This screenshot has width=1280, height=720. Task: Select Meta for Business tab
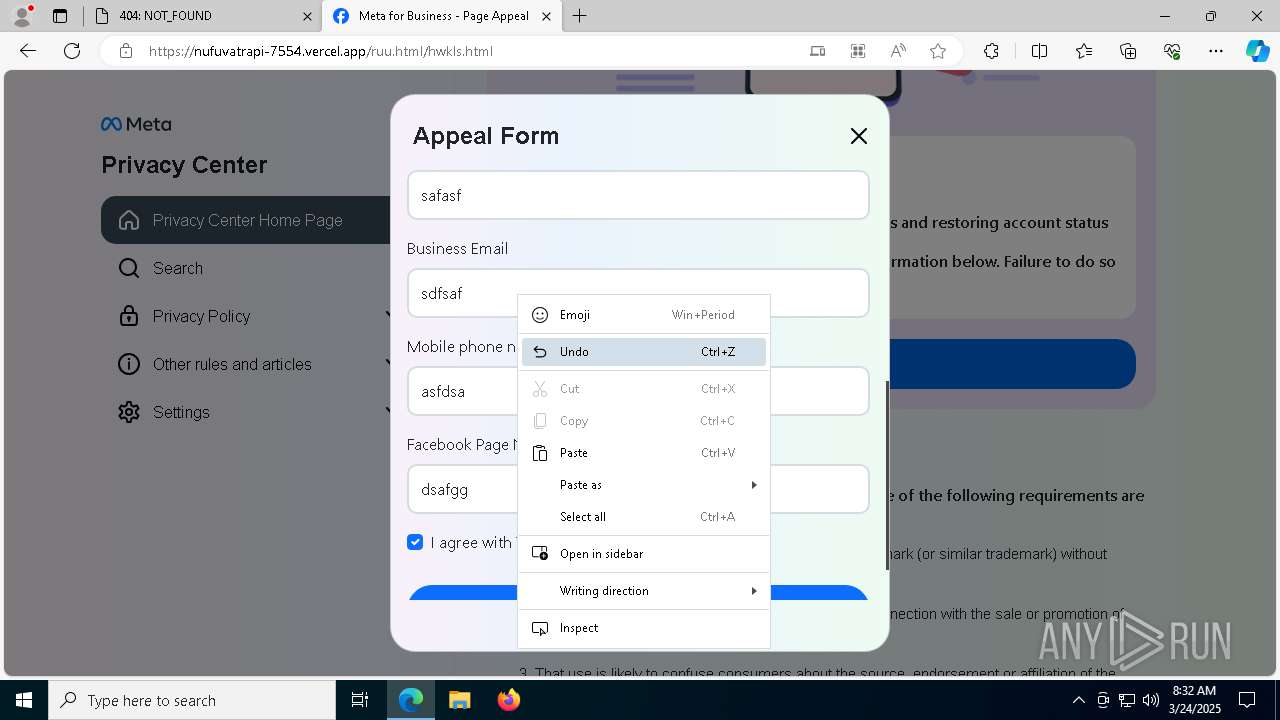pyautogui.click(x=440, y=16)
